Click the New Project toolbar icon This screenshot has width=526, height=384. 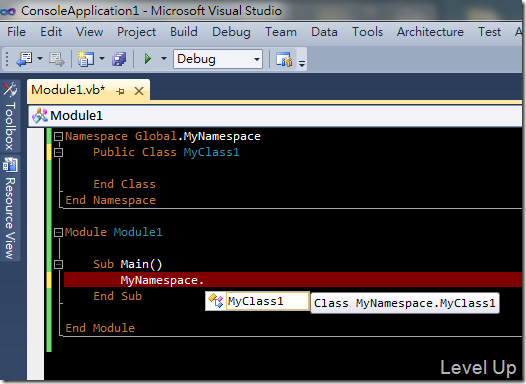pyautogui.click(x=86, y=59)
